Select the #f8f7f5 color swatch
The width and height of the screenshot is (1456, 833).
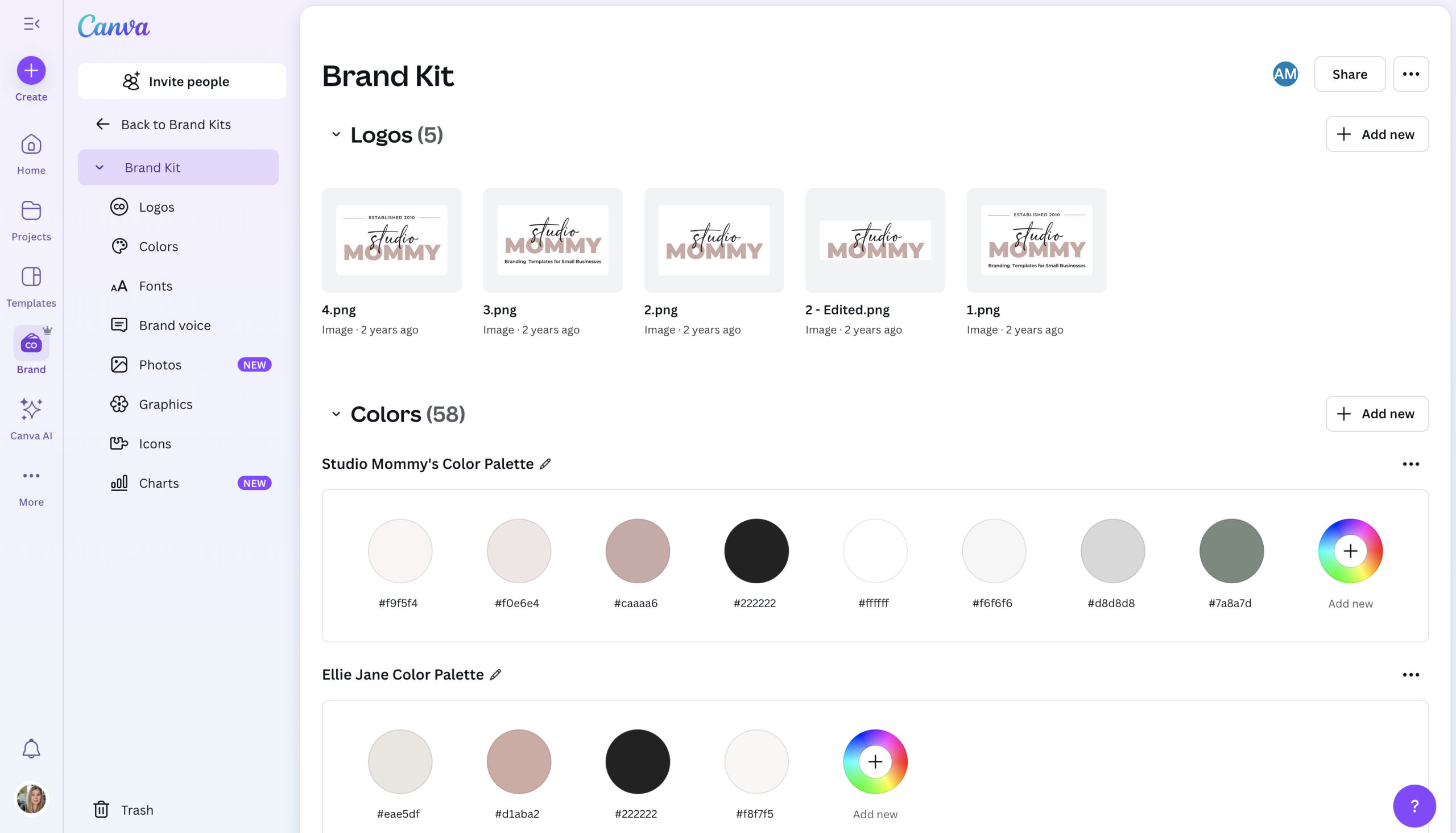coord(756,761)
